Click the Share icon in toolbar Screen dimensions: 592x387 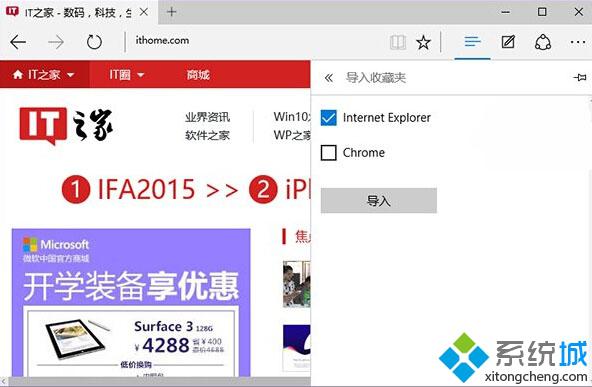point(543,42)
